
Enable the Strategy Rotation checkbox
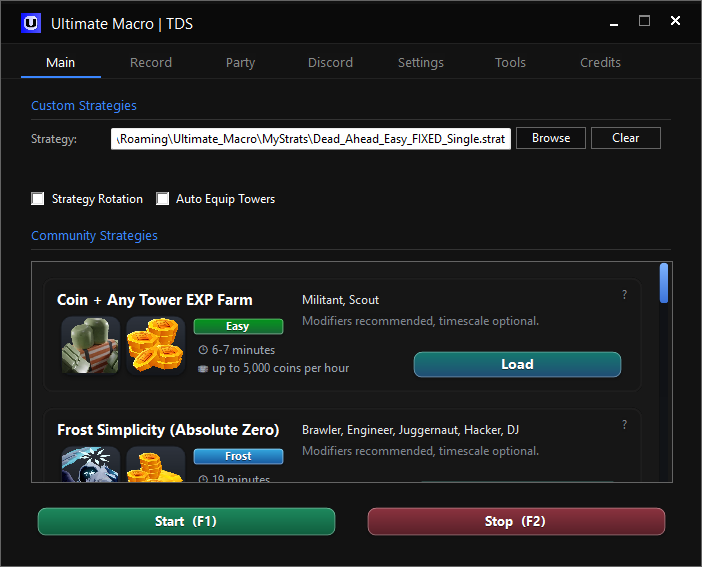pyautogui.click(x=38, y=198)
